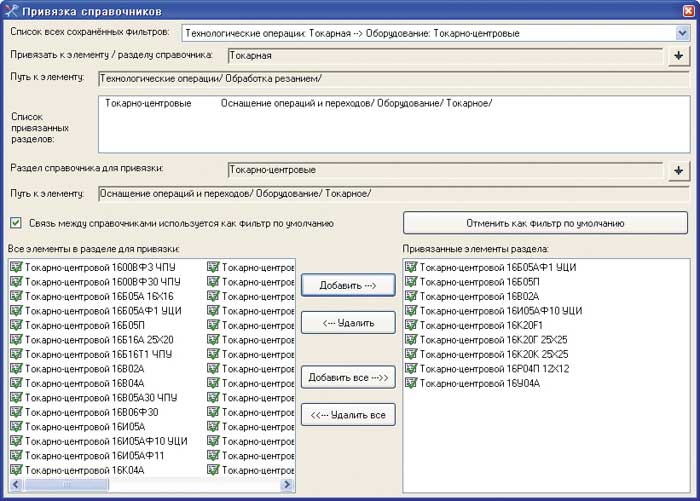The image size is (700, 501).
Task: Click <-- Удалить button
Action: point(347,323)
